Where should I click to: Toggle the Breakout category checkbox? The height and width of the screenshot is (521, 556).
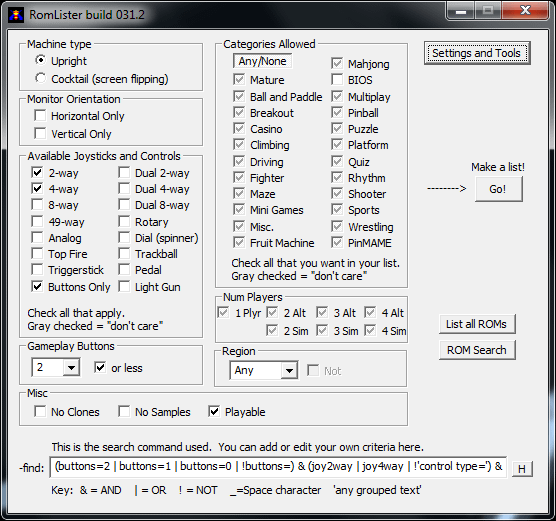tap(239, 112)
